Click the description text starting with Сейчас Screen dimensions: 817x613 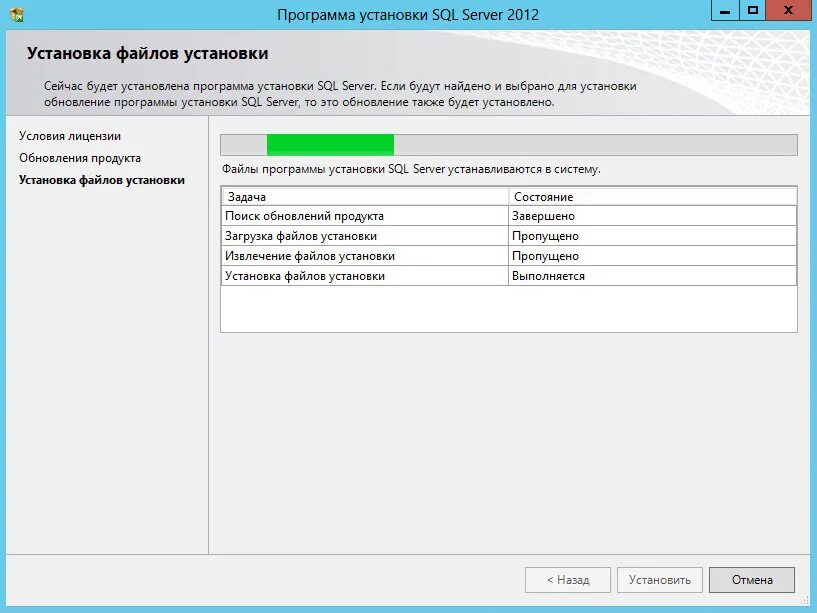[340, 94]
